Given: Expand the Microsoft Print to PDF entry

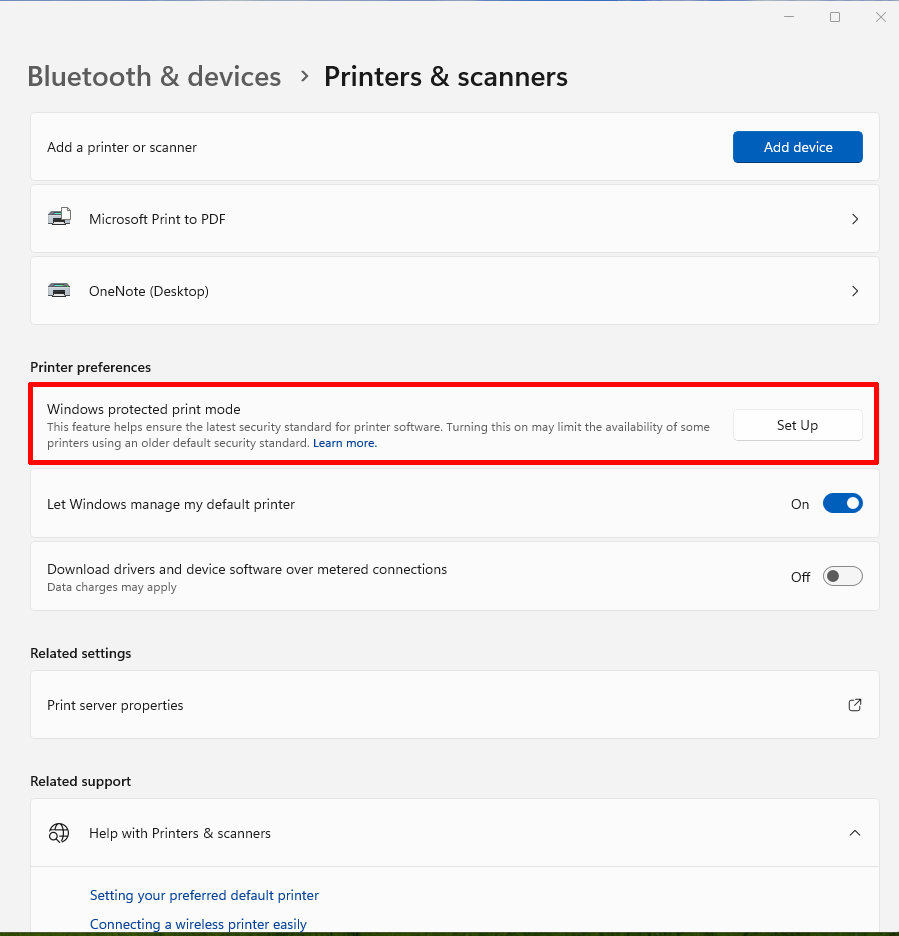Looking at the screenshot, I should 855,218.
